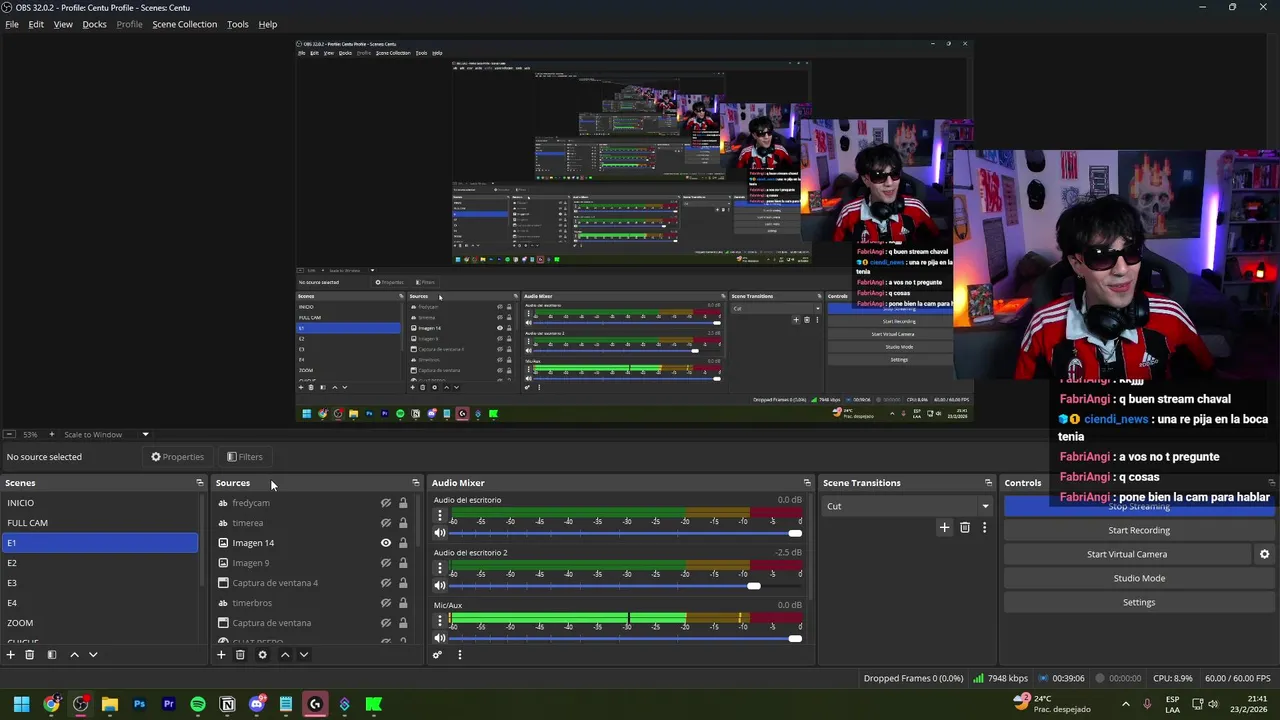This screenshot has height=720, width=1280.
Task: Open OBS Settings button
Action: 1139,602
